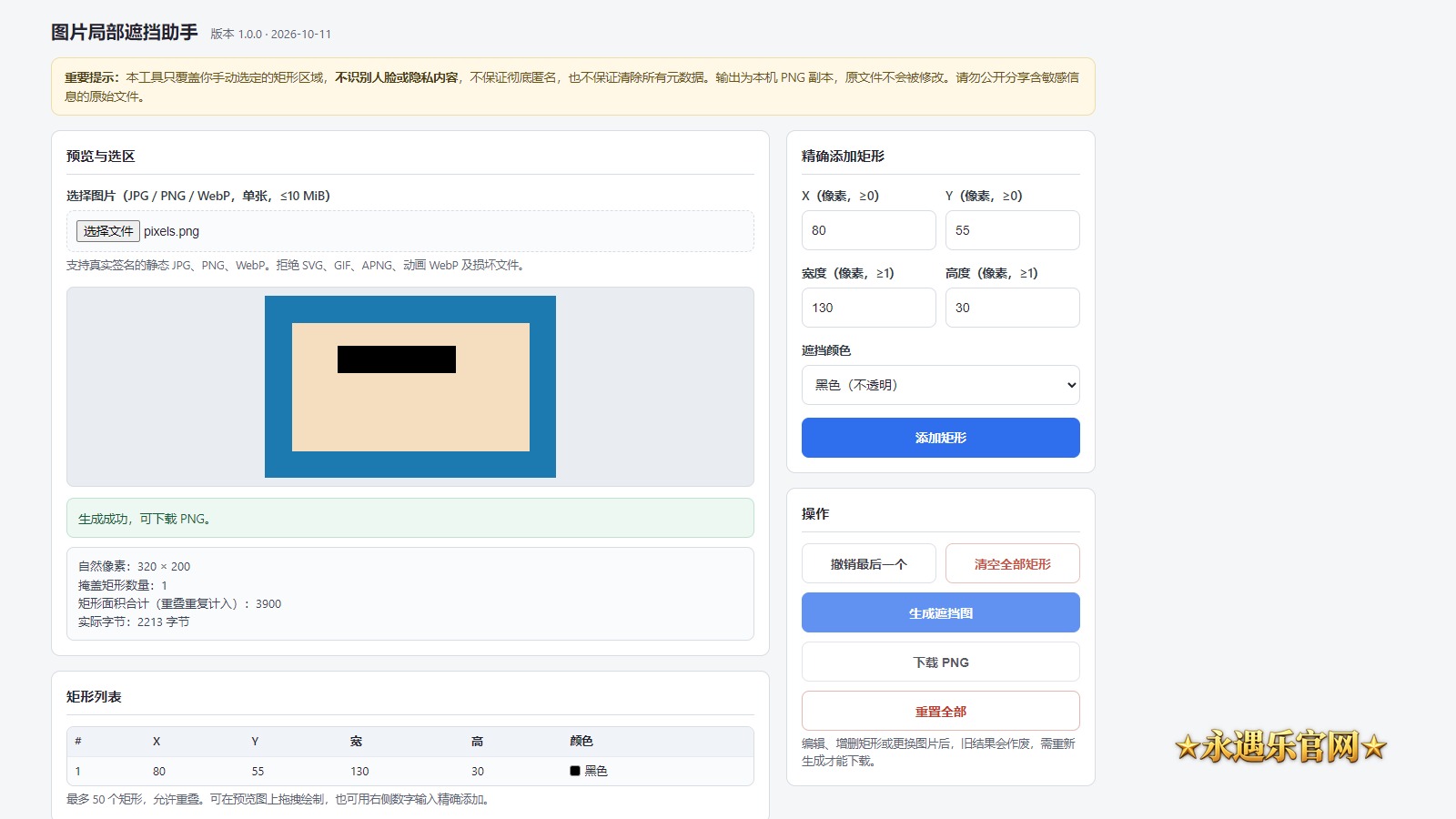Click the 预览与选区 section heading
Viewport: 1456px width, 819px height.
pos(100,156)
